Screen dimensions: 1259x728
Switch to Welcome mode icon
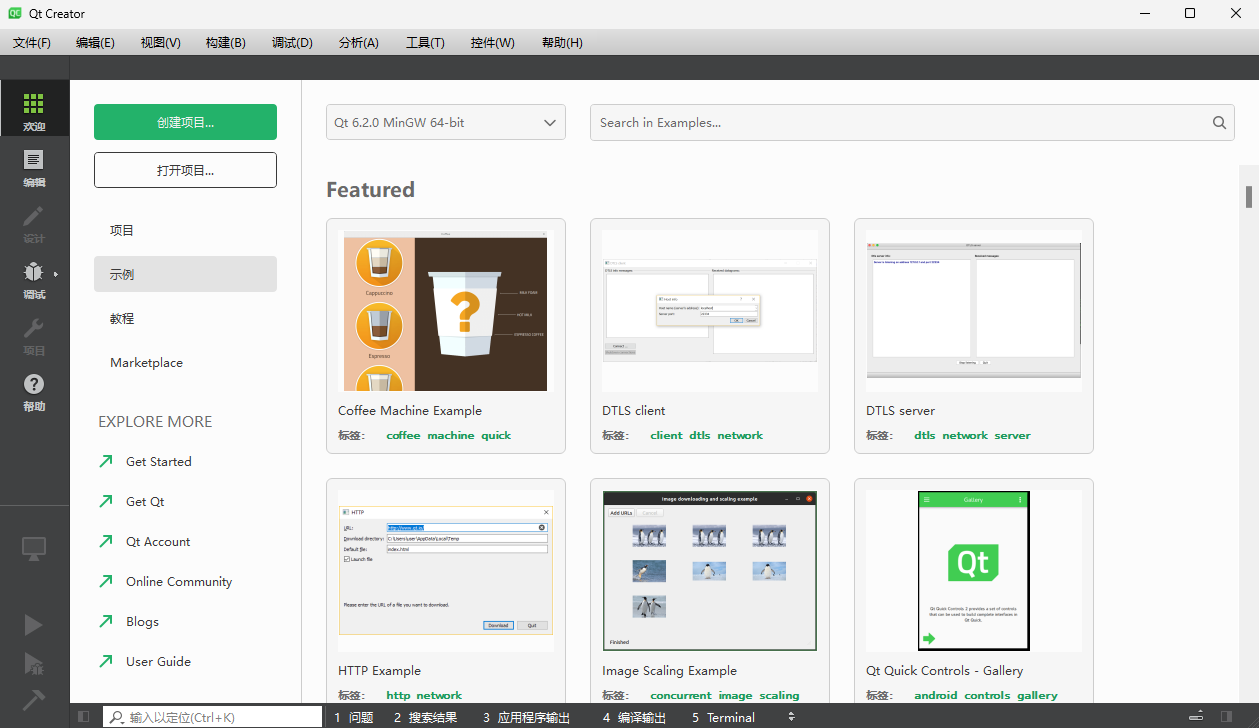[x=34, y=103]
